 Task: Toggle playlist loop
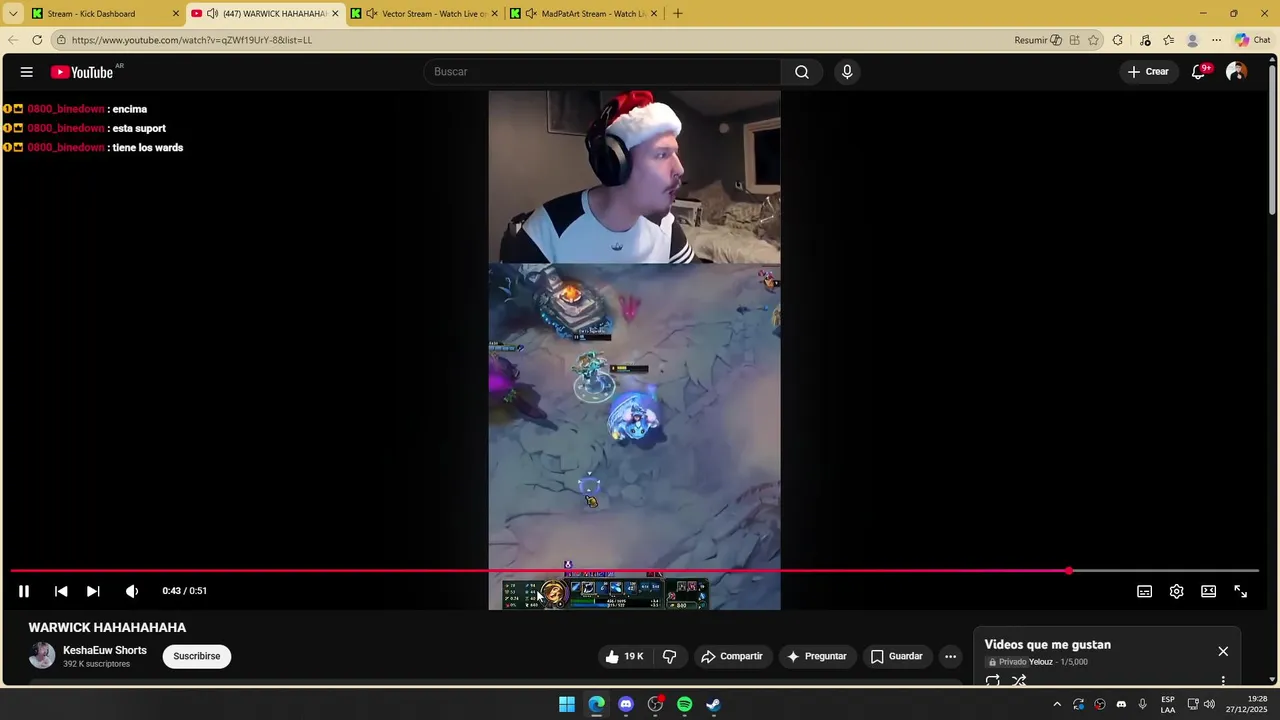pyautogui.click(x=993, y=681)
